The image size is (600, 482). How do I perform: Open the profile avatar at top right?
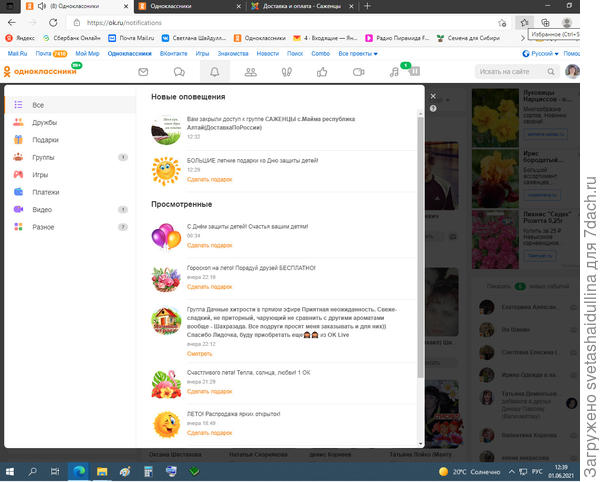click(572, 71)
